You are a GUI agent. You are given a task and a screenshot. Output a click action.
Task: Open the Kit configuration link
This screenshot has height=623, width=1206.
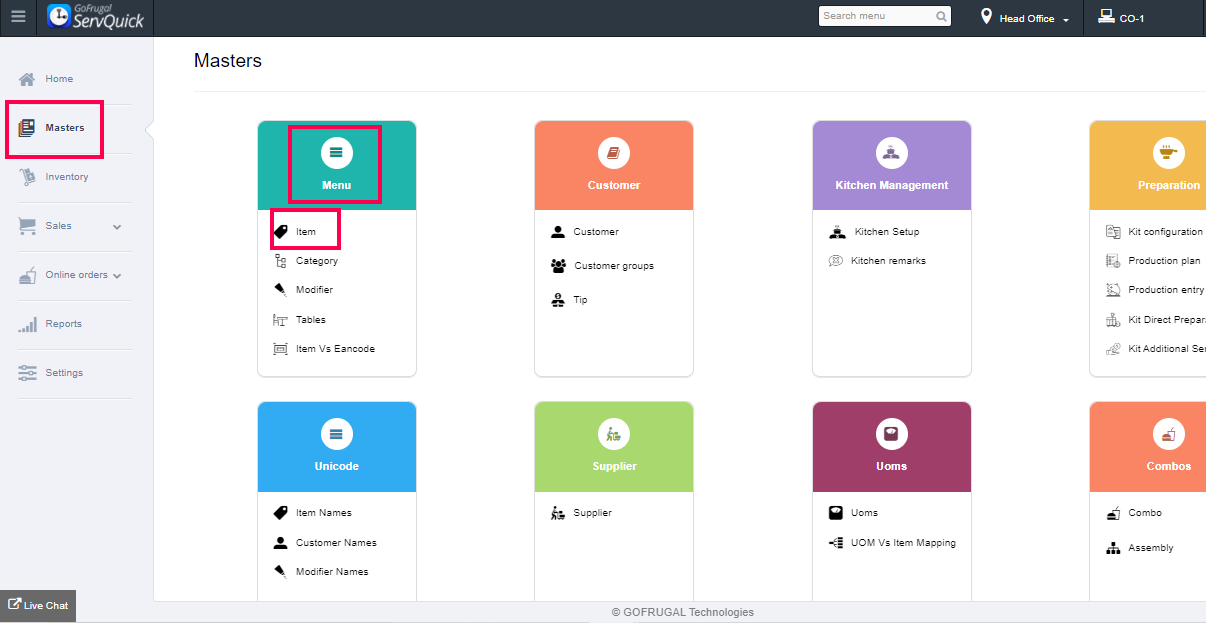(x=1166, y=232)
